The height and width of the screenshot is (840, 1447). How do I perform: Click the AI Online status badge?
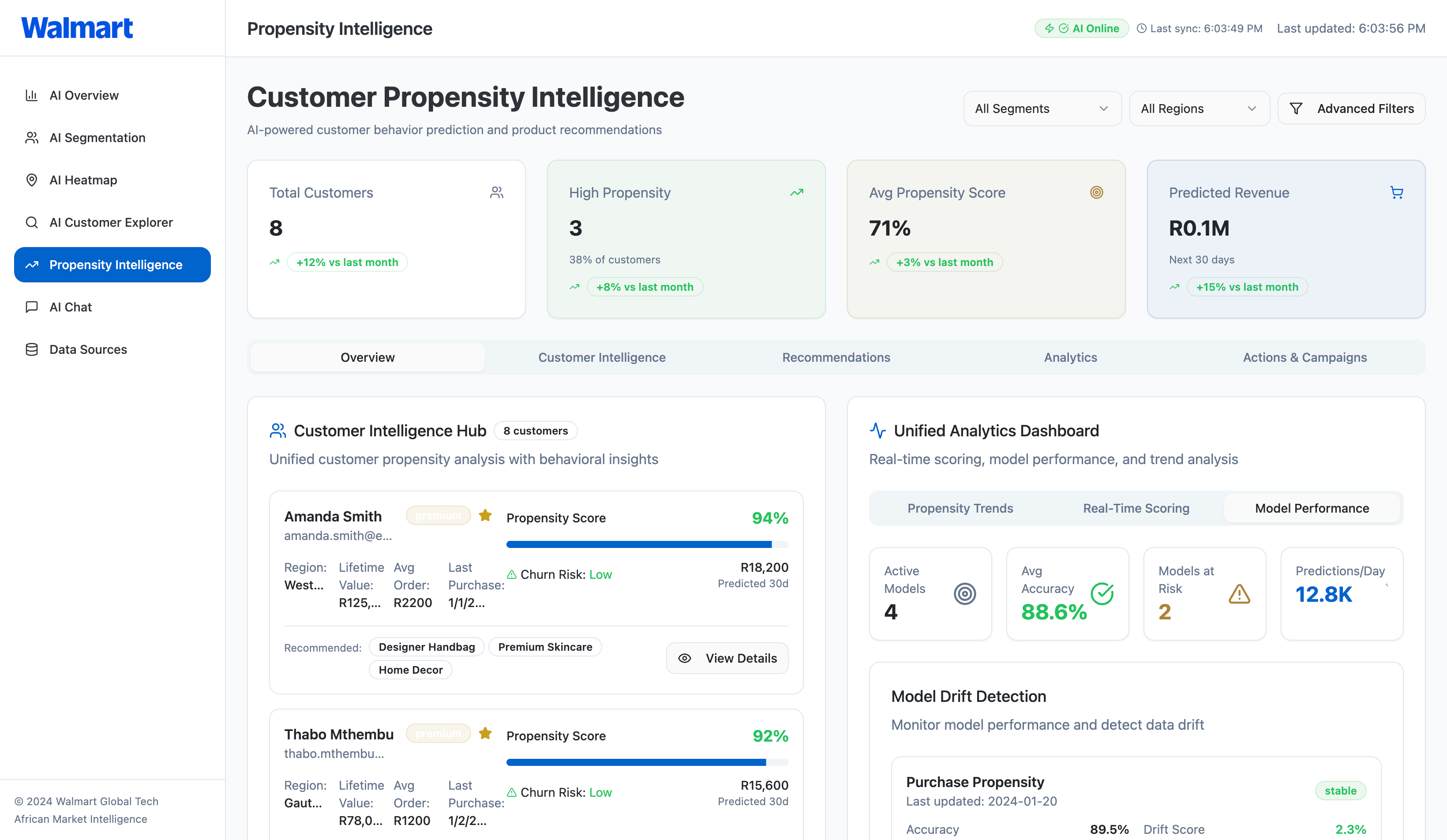coord(1081,28)
